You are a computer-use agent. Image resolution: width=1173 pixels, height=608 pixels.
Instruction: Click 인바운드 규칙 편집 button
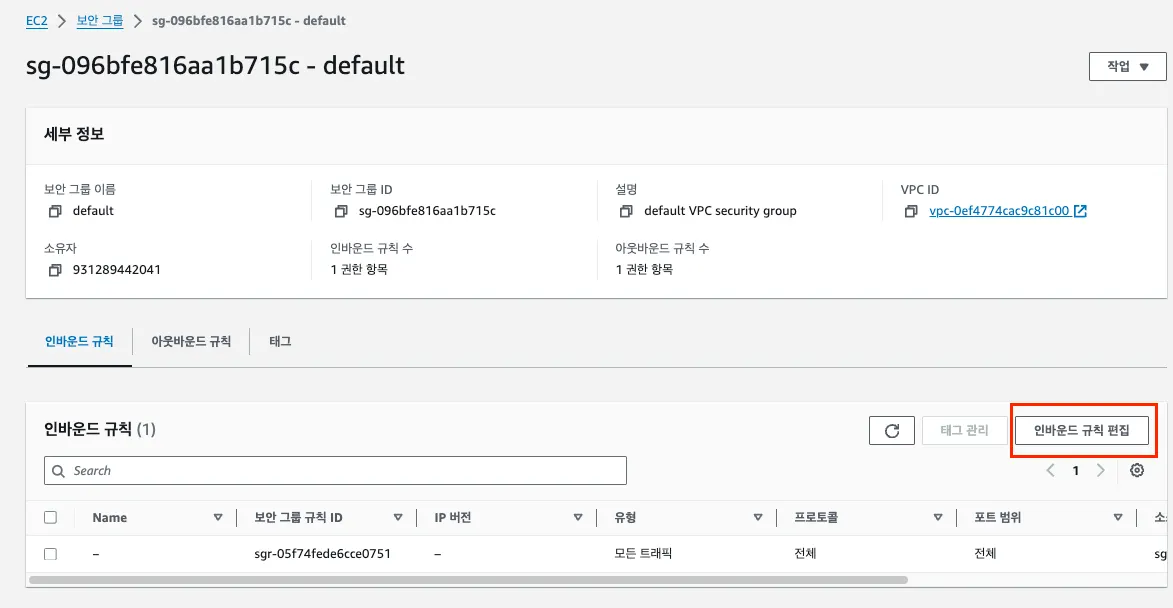point(1082,430)
